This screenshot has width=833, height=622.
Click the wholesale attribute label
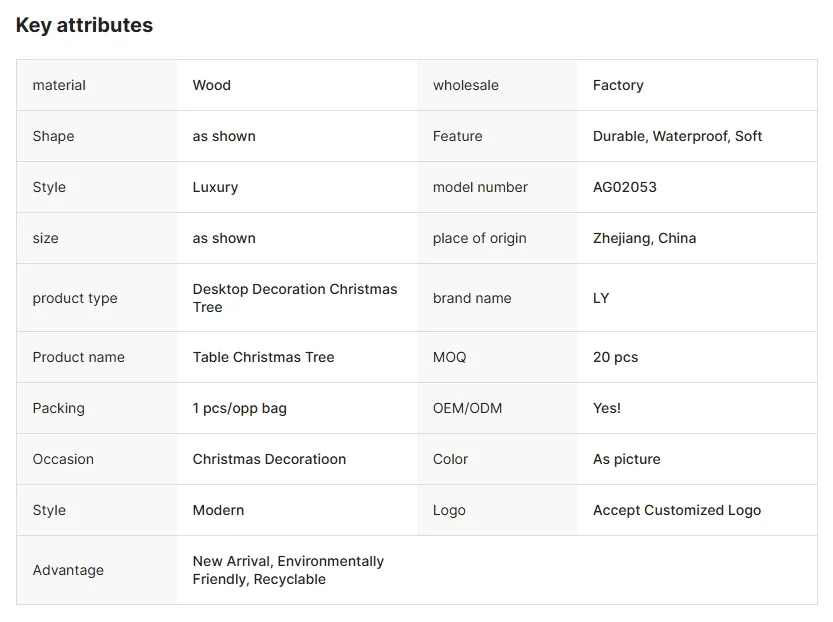click(x=466, y=85)
